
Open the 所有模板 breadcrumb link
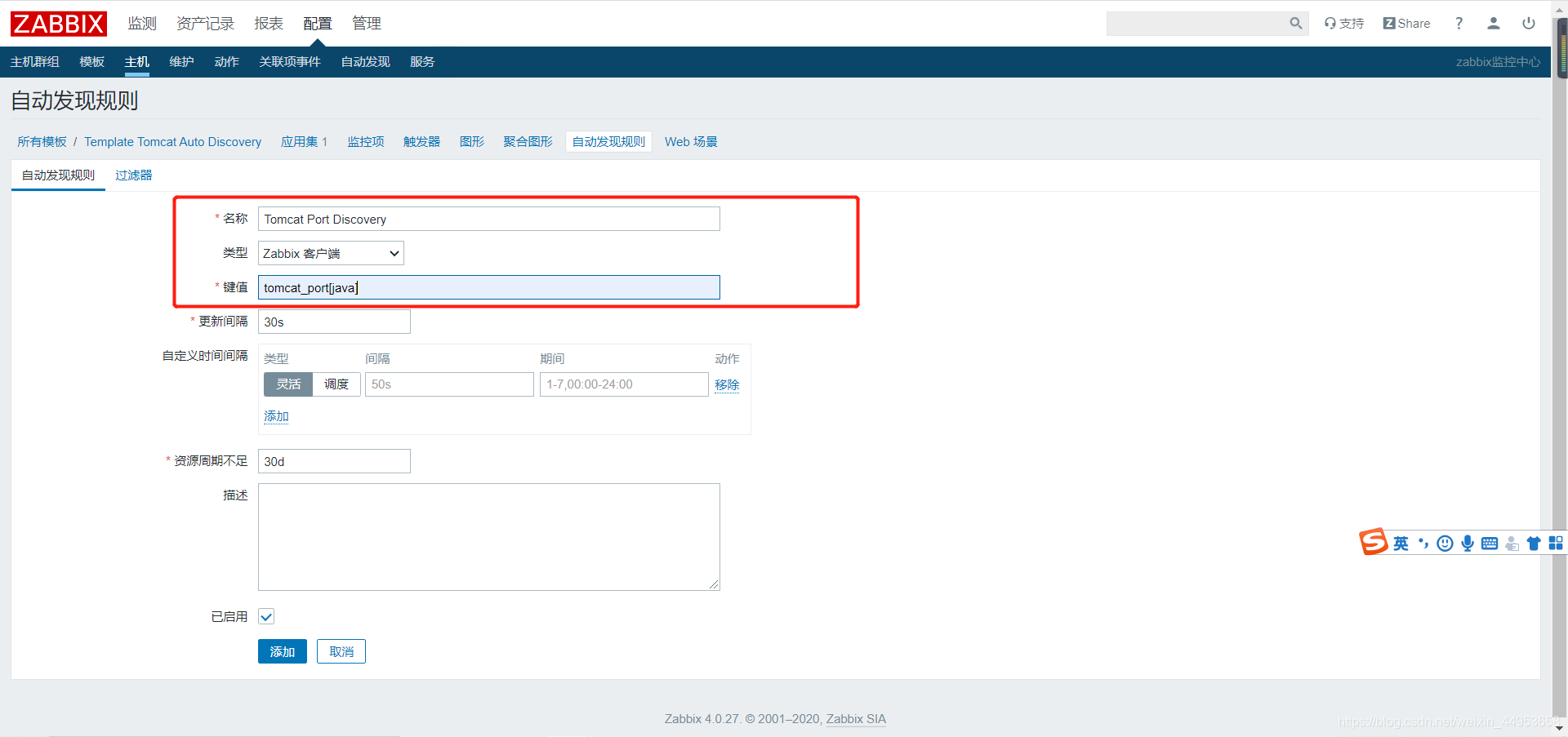click(42, 142)
